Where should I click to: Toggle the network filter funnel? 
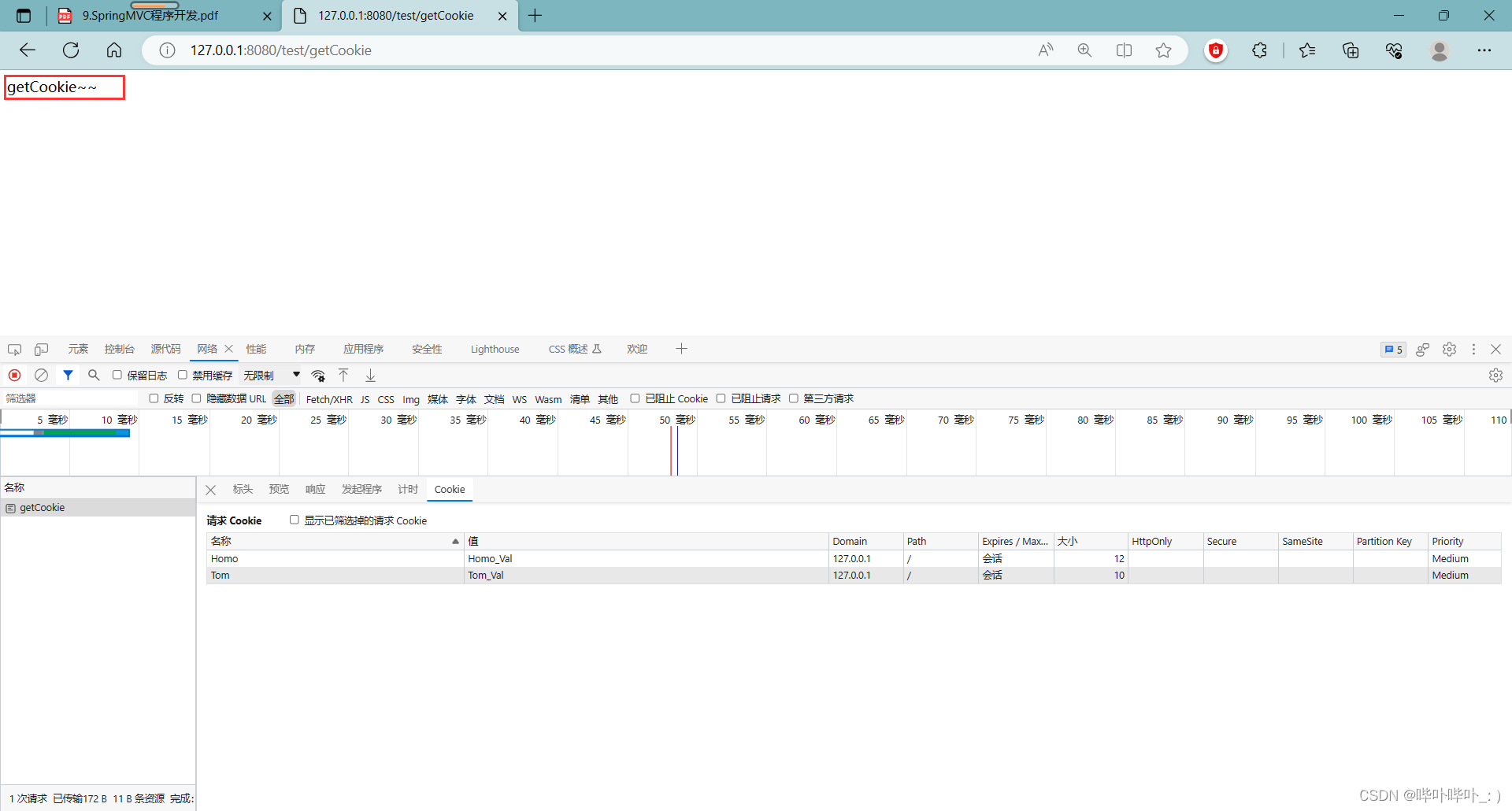tap(68, 376)
